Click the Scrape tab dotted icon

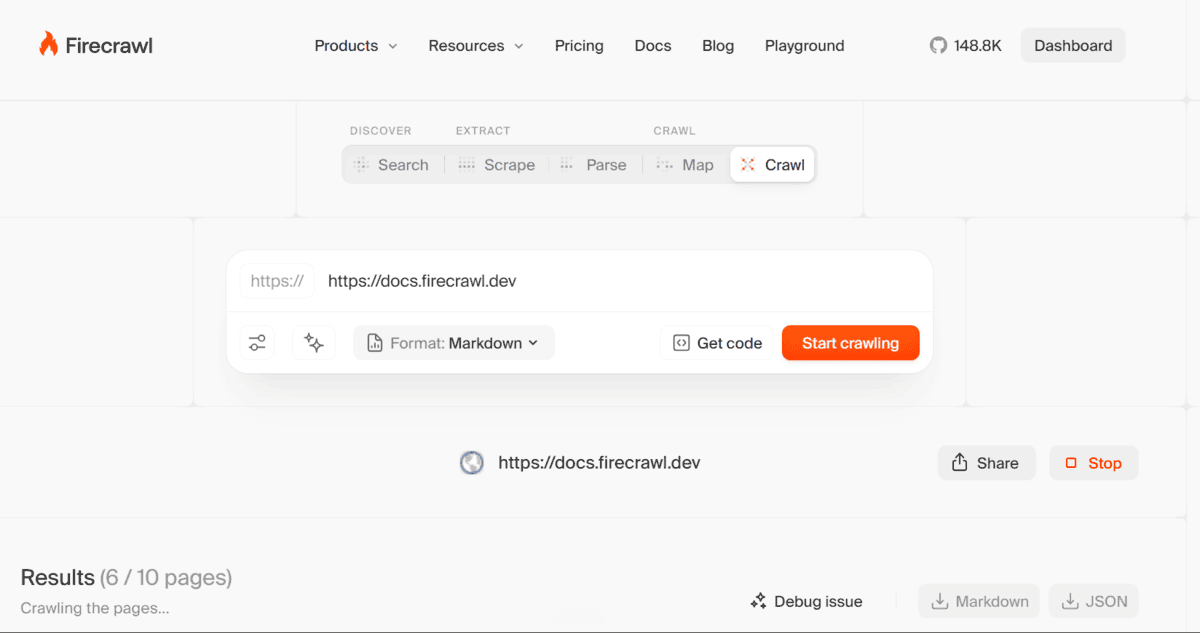[467, 165]
